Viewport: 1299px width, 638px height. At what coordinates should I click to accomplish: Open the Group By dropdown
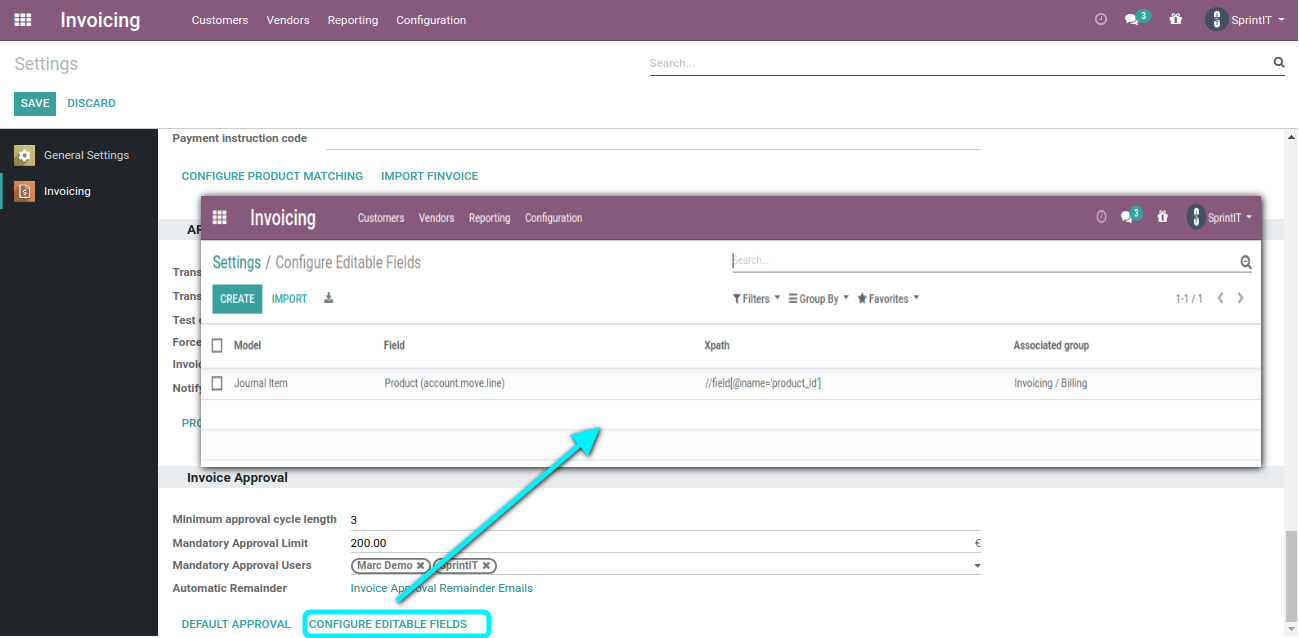[817, 297]
